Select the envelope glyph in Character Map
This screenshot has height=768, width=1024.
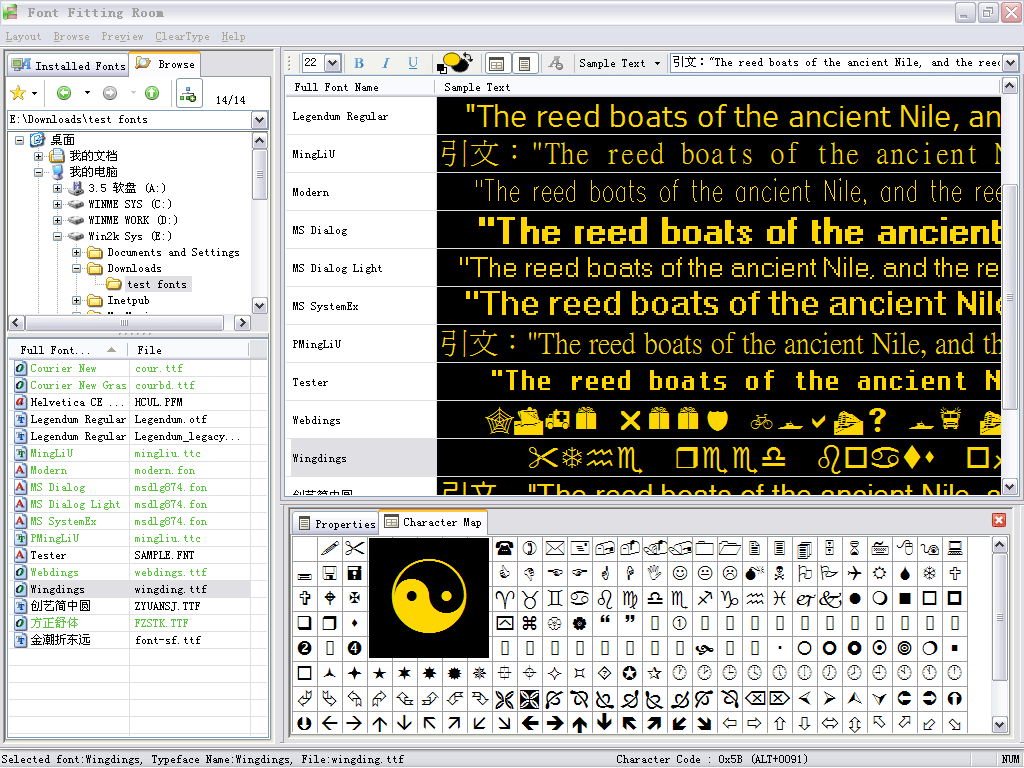554,548
